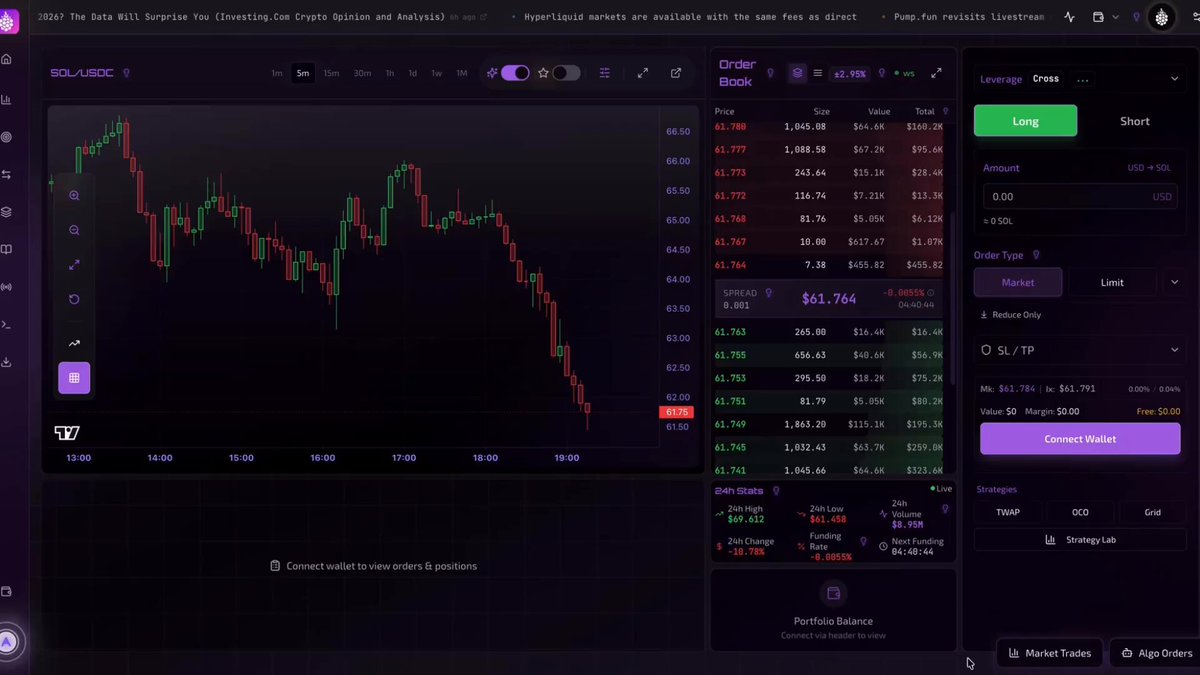Screen dimensions: 1200x675
Task: Click the round purple assistant button bottom-left
Action: point(8,643)
